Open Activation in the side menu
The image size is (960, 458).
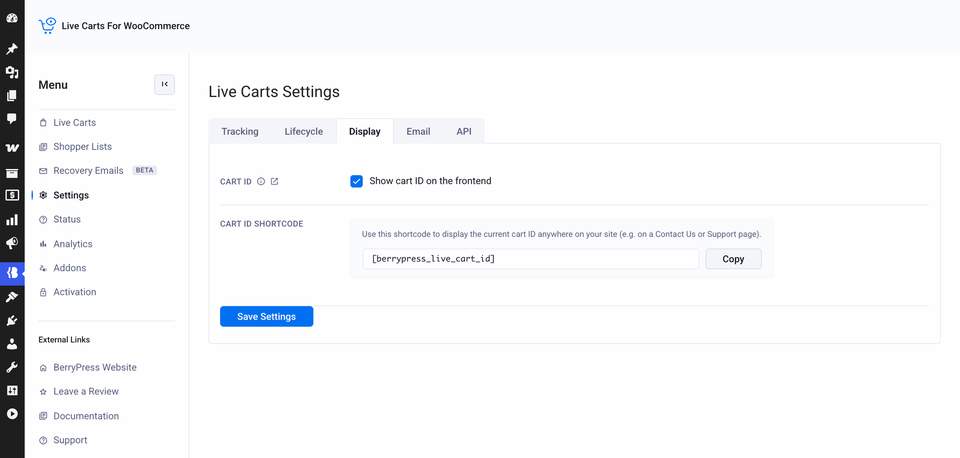(75, 292)
